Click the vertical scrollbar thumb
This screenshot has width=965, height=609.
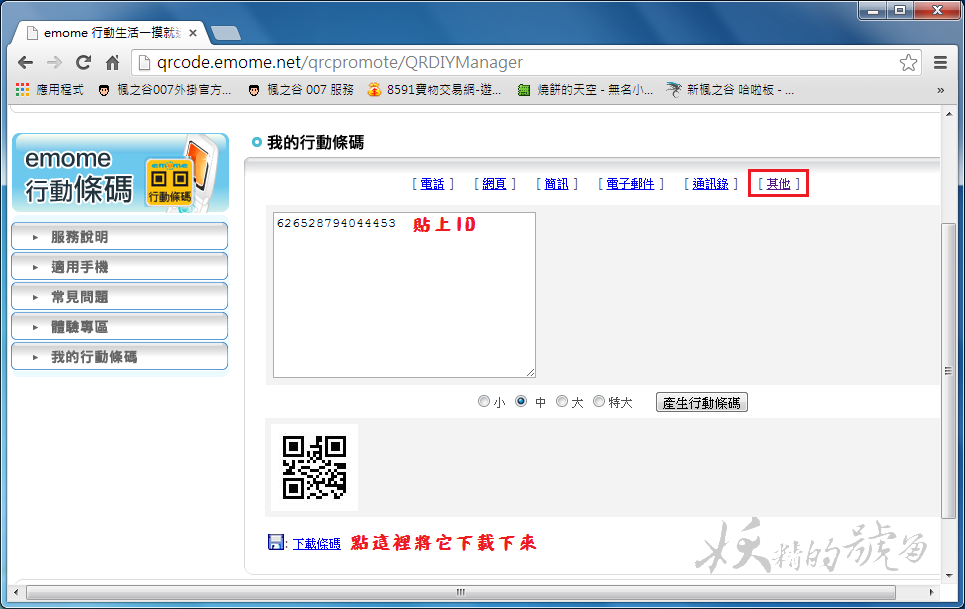[949, 371]
